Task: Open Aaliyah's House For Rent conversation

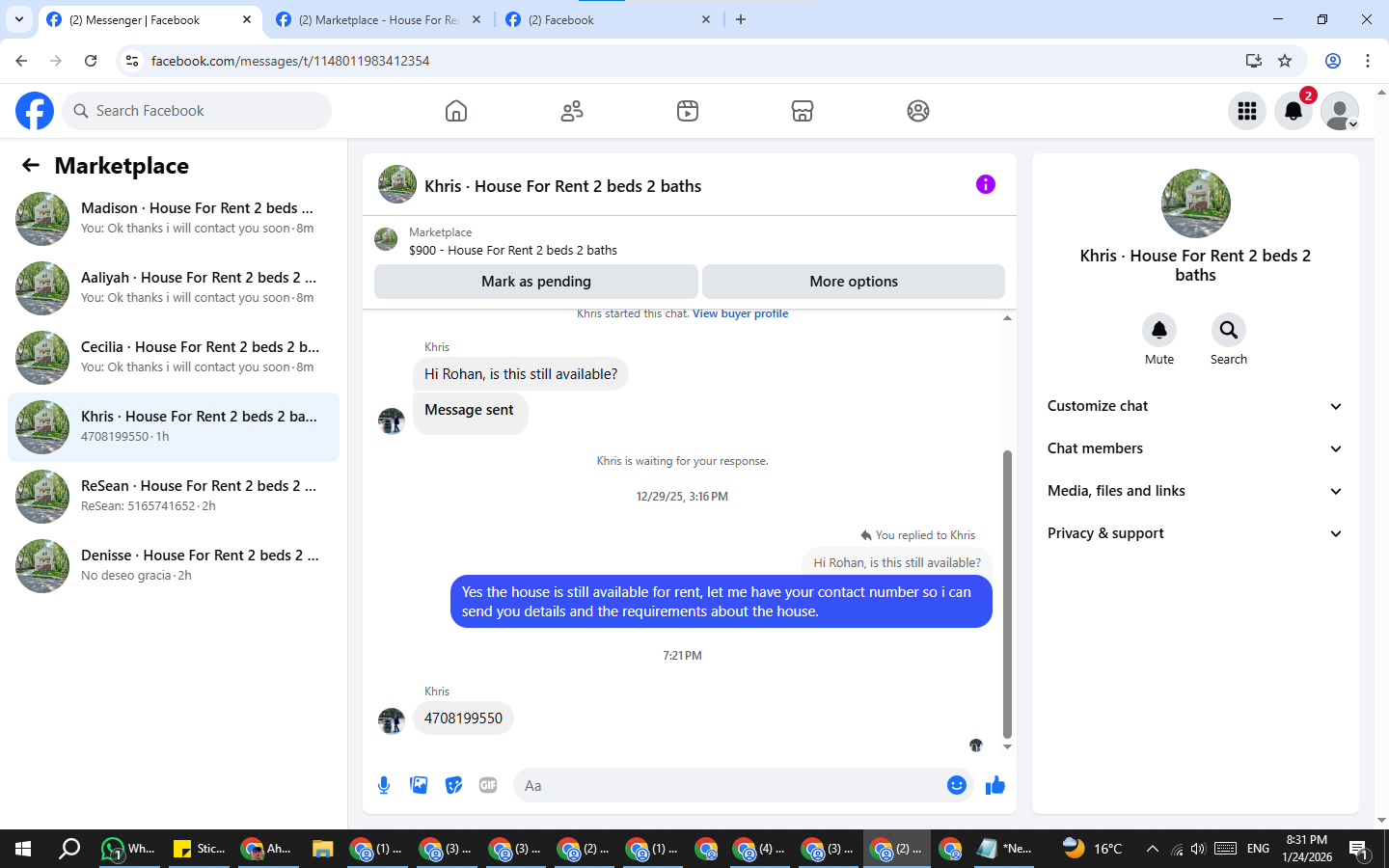Action: (174, 288)
